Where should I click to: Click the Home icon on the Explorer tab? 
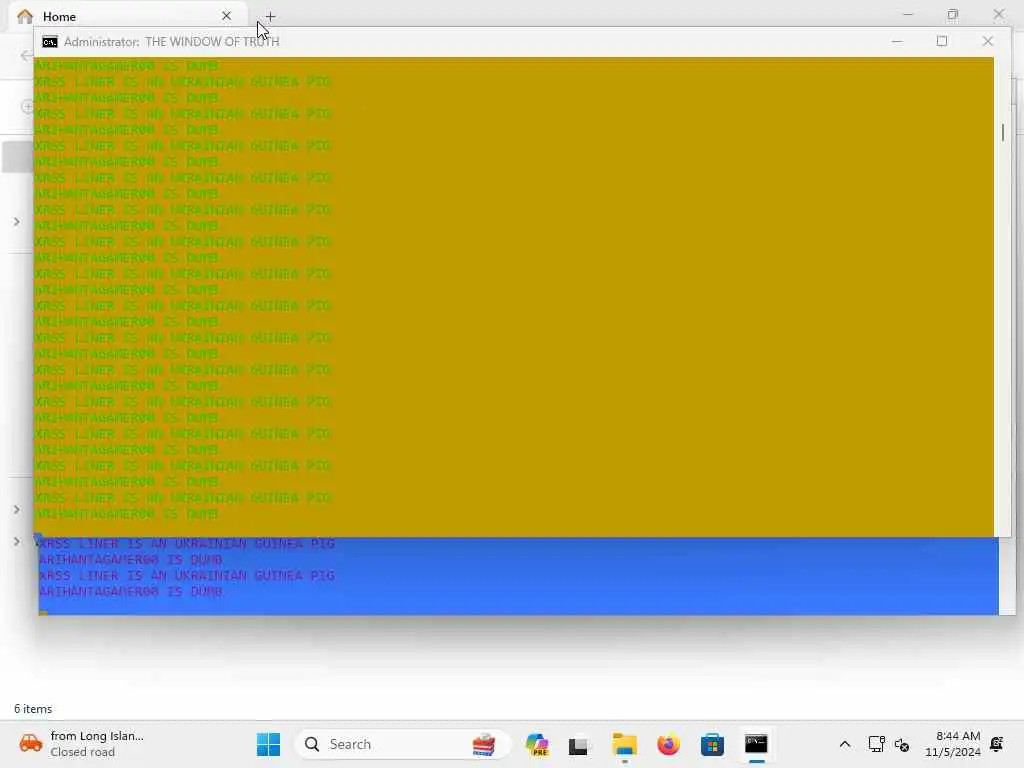(x=25, y=16)
